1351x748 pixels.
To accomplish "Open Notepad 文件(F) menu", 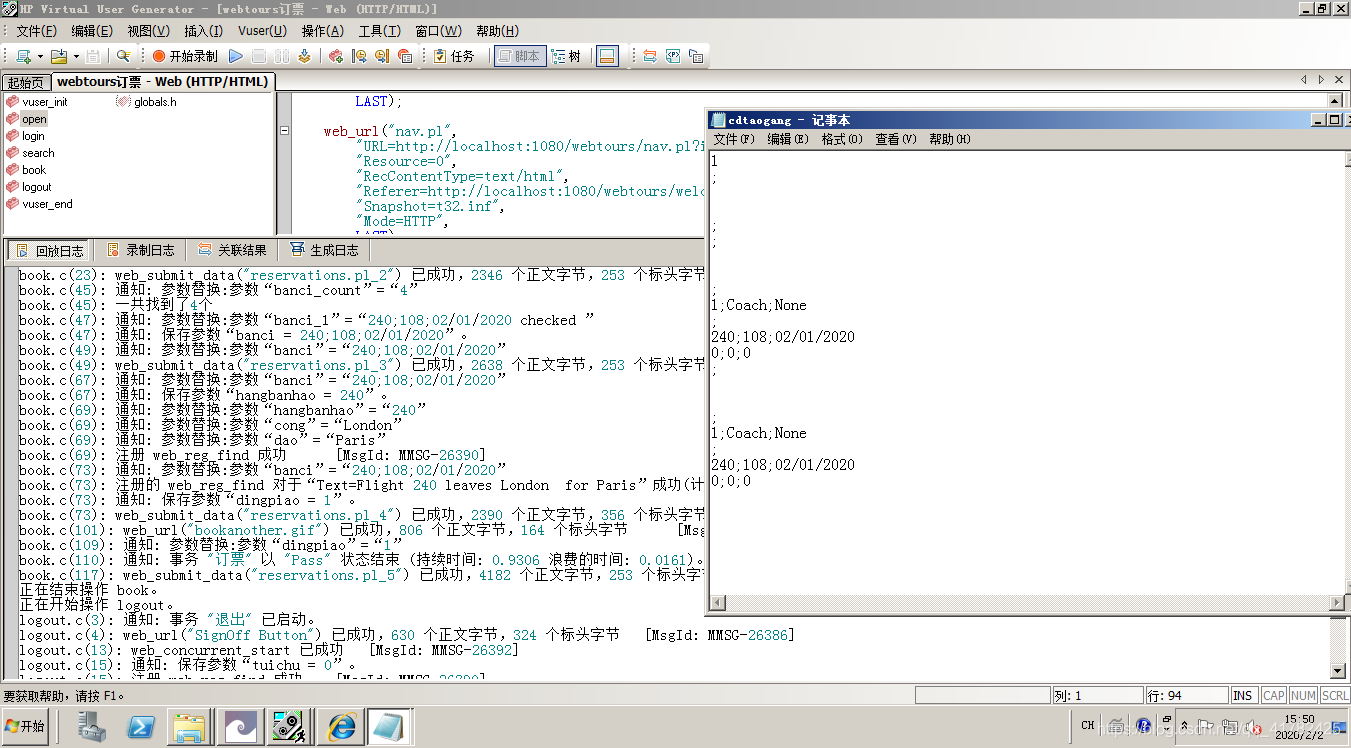I will click(734, 139).
